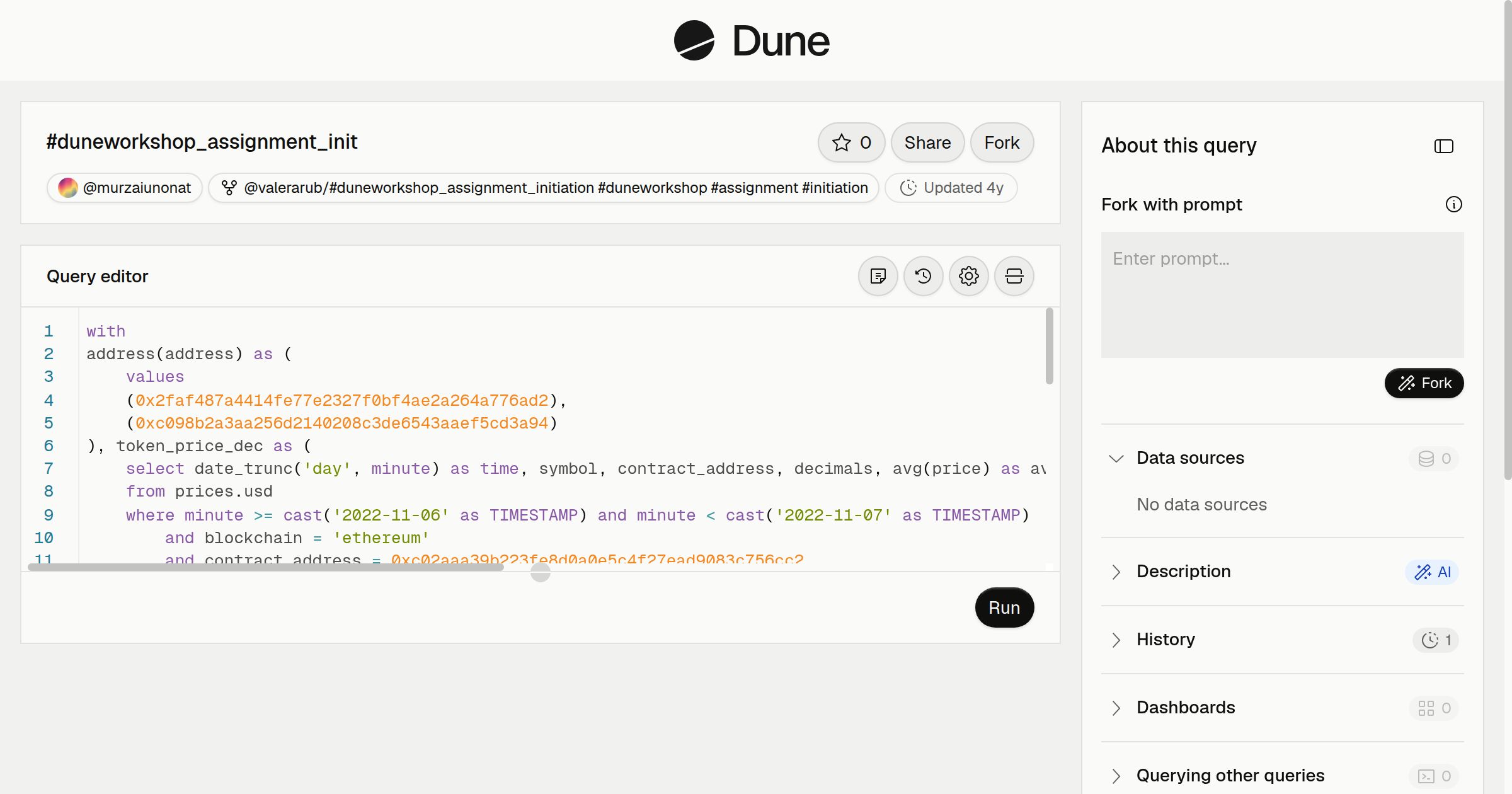This screenshot has width=1512, height=794.
Task: Star the query with the star button
Action: coord(851,142)
